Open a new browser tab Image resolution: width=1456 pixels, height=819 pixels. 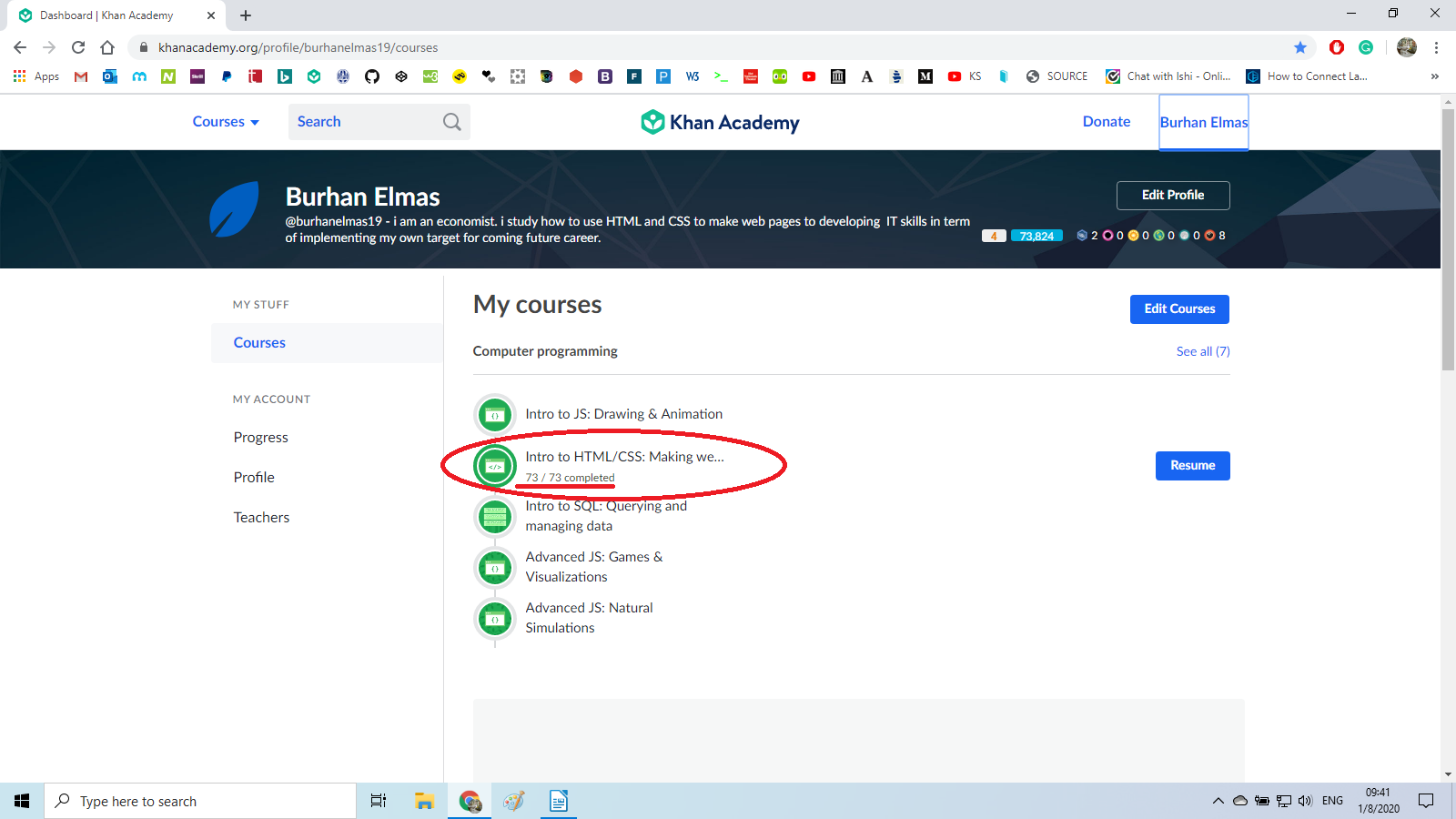(246, 15)
